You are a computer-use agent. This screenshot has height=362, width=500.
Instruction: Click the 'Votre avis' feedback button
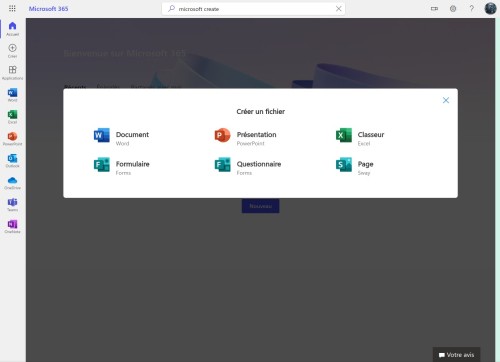(x=456, y=355)
